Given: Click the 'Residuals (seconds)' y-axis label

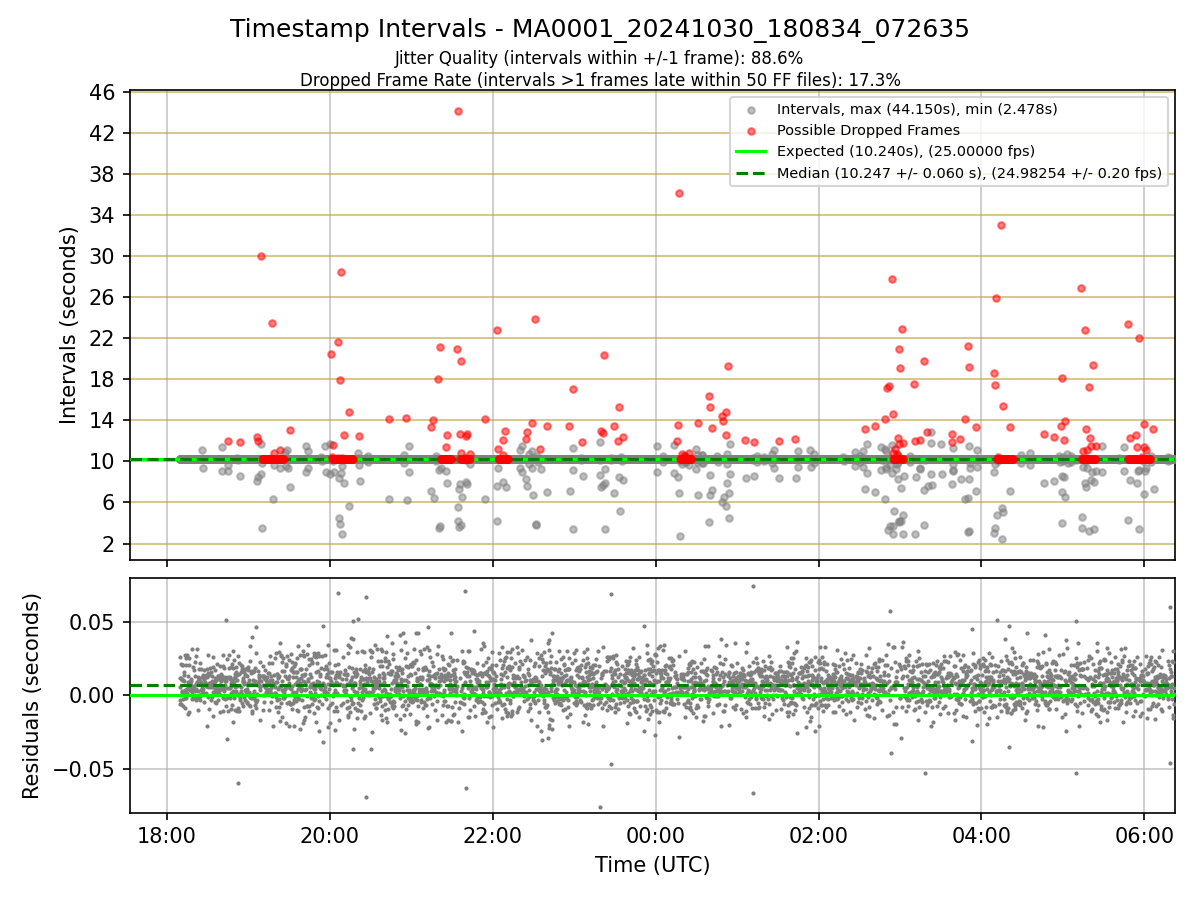Looking at the screenshot, I should pyautogui.click(x=32, y=696).
